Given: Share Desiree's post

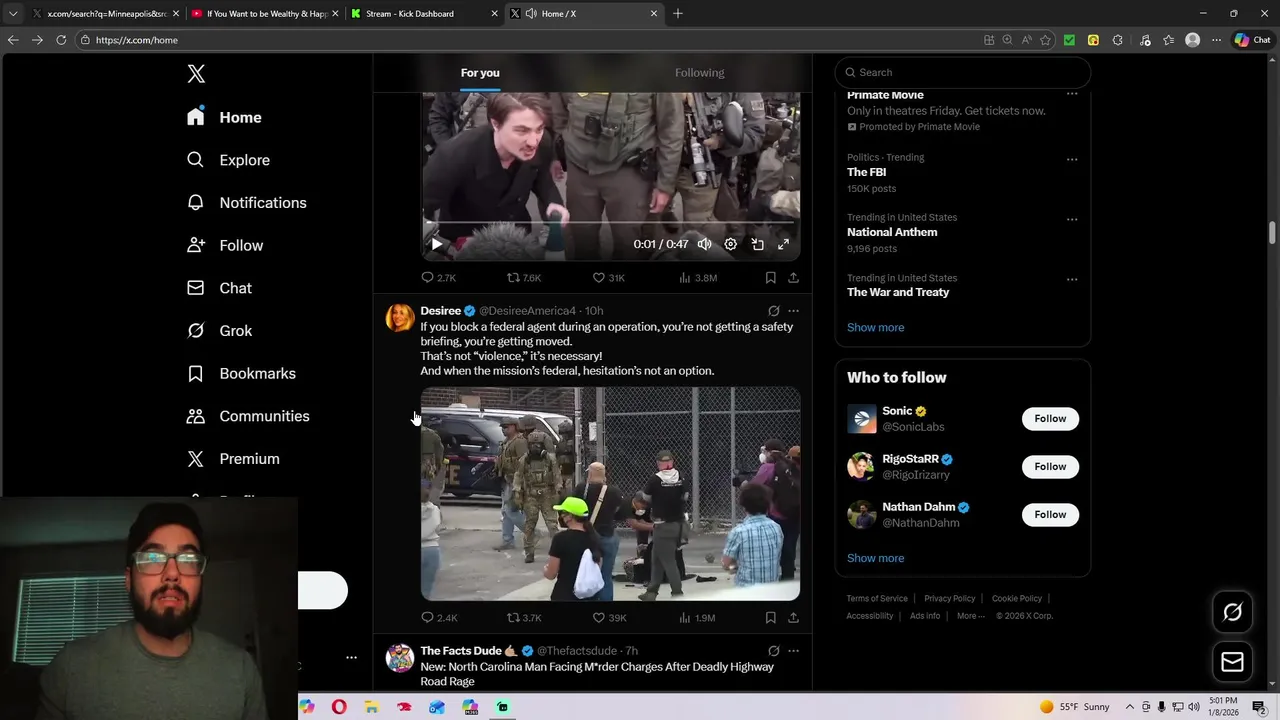Looking at the screenshot, I should coord(793,618).
